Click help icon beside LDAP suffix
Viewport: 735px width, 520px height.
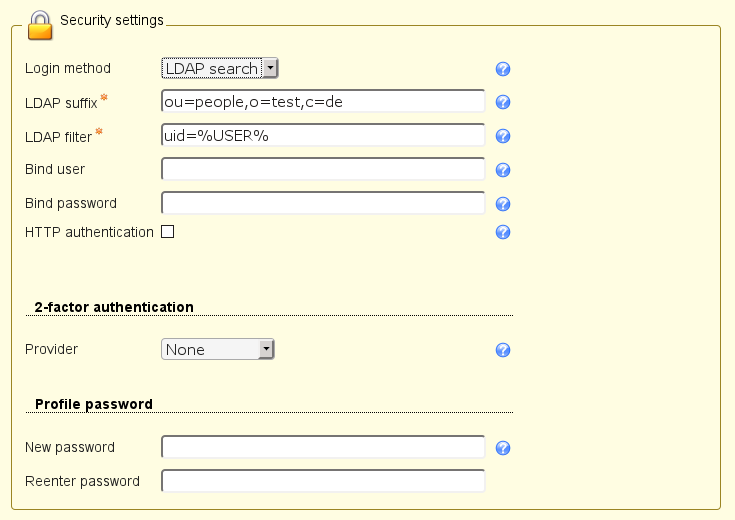pos(504,102)
